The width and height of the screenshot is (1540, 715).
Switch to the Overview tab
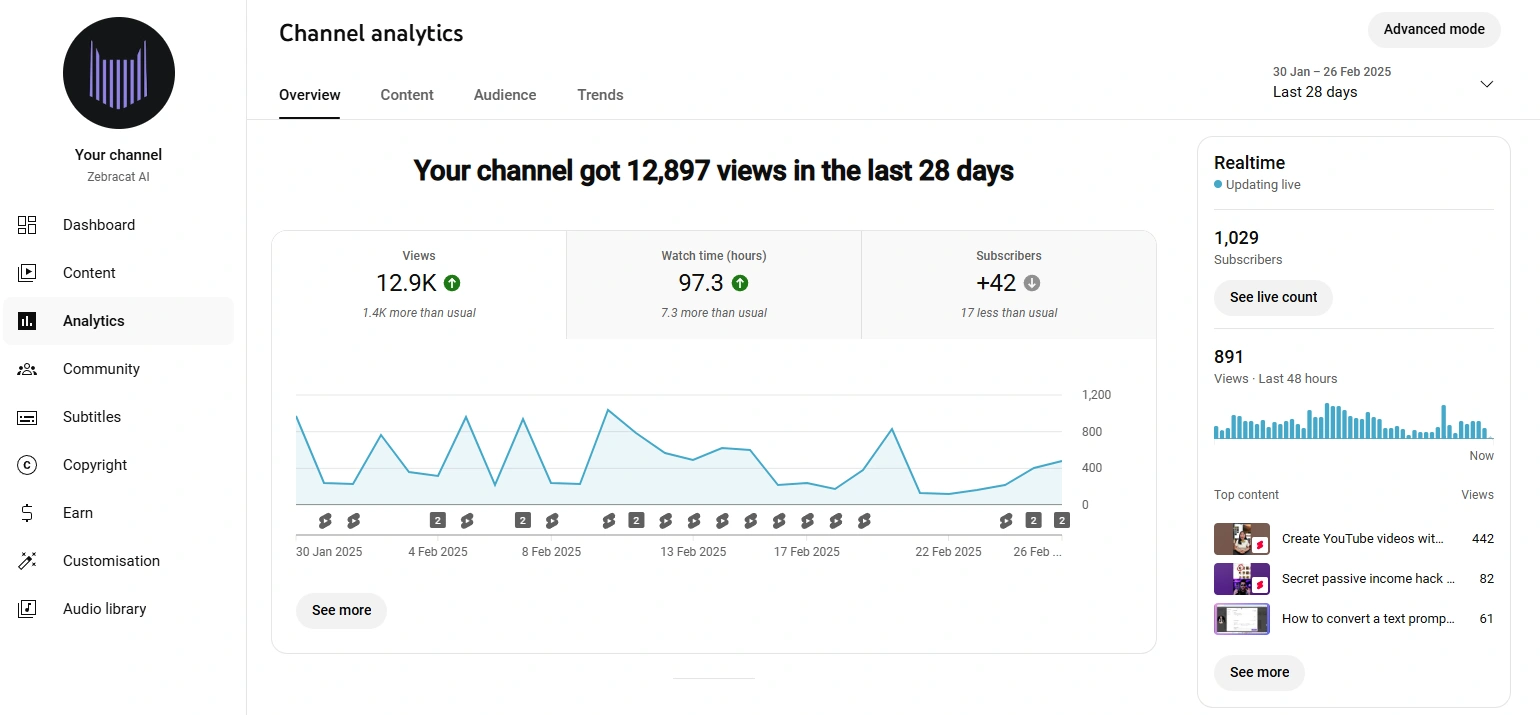pyautogui.click(x=310, y=95)
